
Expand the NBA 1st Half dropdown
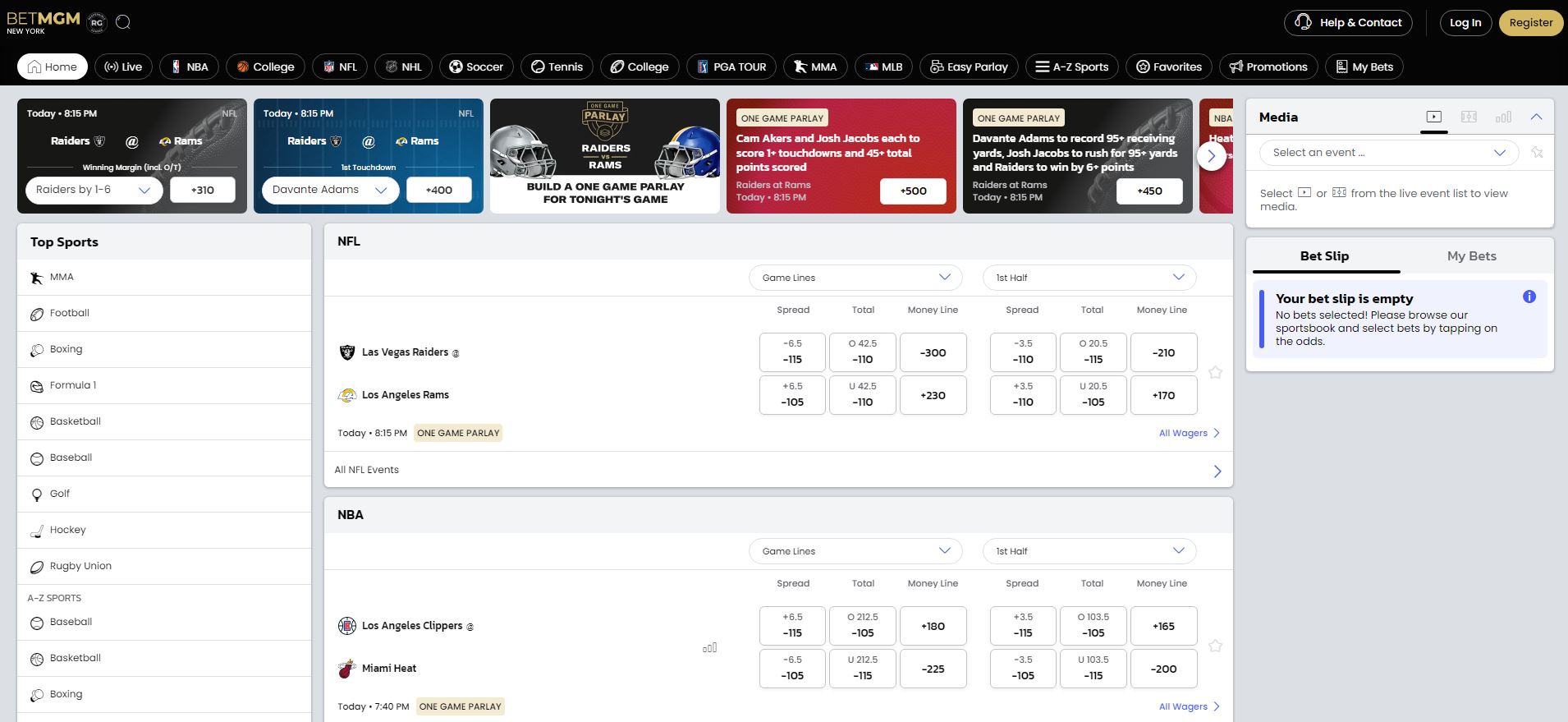[x=1089, y=551]
